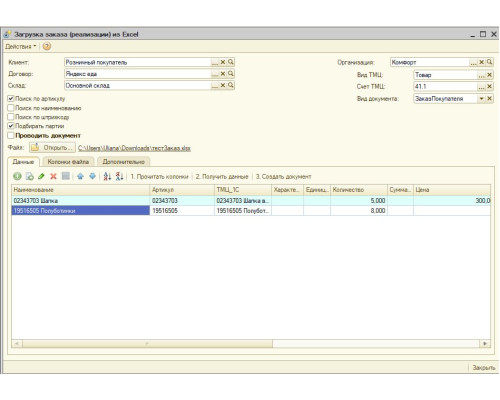This screenshot has width=500, height=400.
Task: Disable the Поиск по артикулу checkbox
Action: pos(11,99)
